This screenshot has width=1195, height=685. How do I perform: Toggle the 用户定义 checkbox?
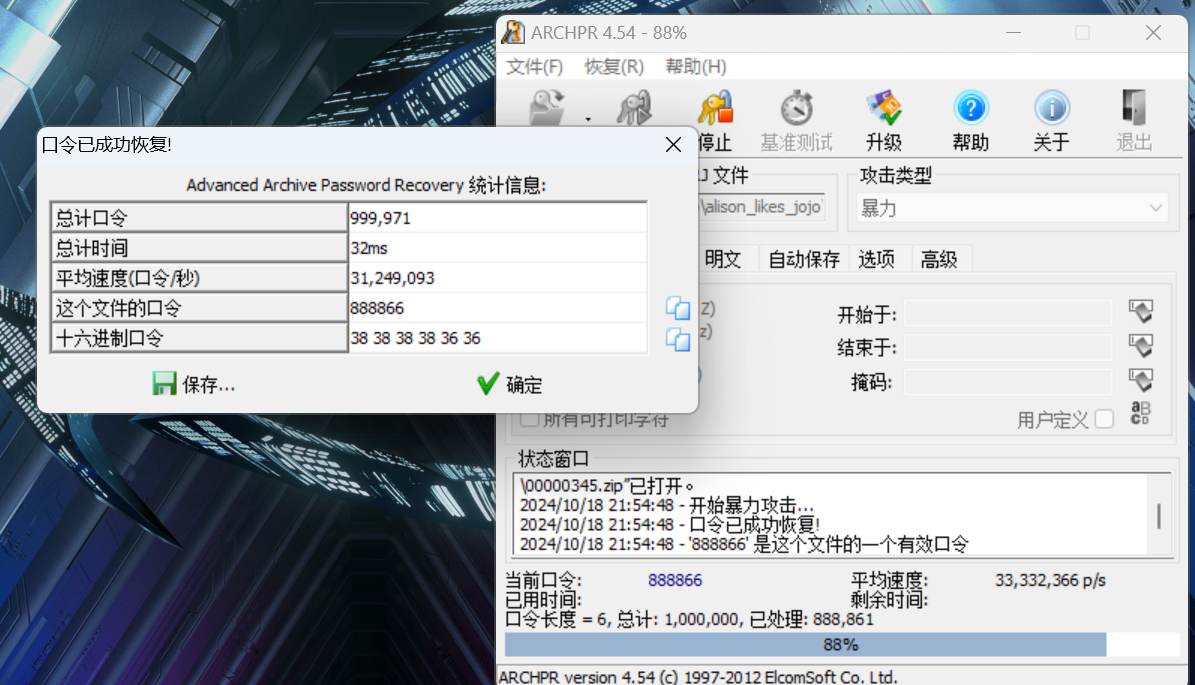(1104, 419)
